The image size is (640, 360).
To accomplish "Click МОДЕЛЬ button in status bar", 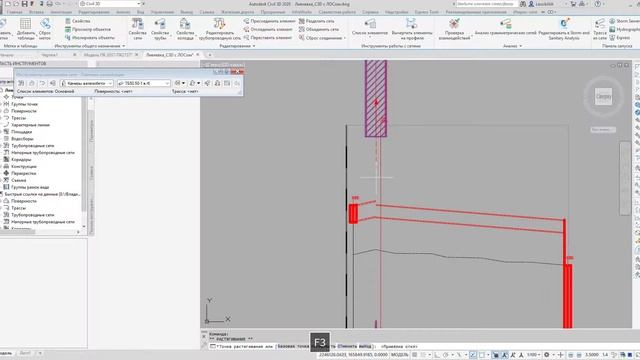I will [x=400, y=355].
